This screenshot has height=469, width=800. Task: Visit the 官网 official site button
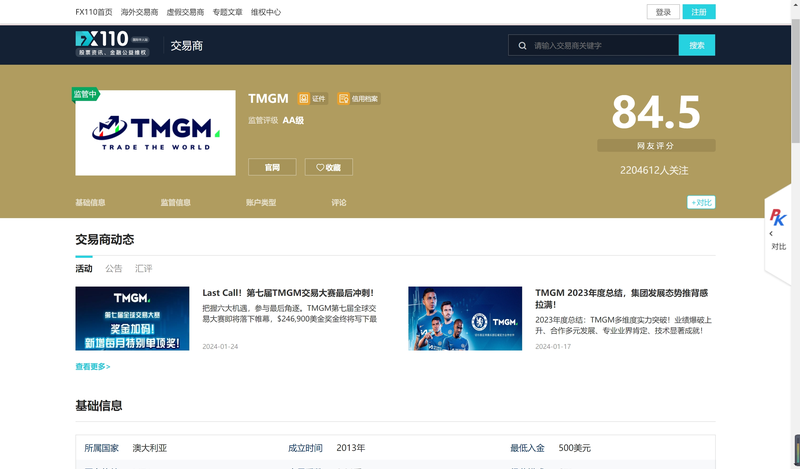point(272,167)
